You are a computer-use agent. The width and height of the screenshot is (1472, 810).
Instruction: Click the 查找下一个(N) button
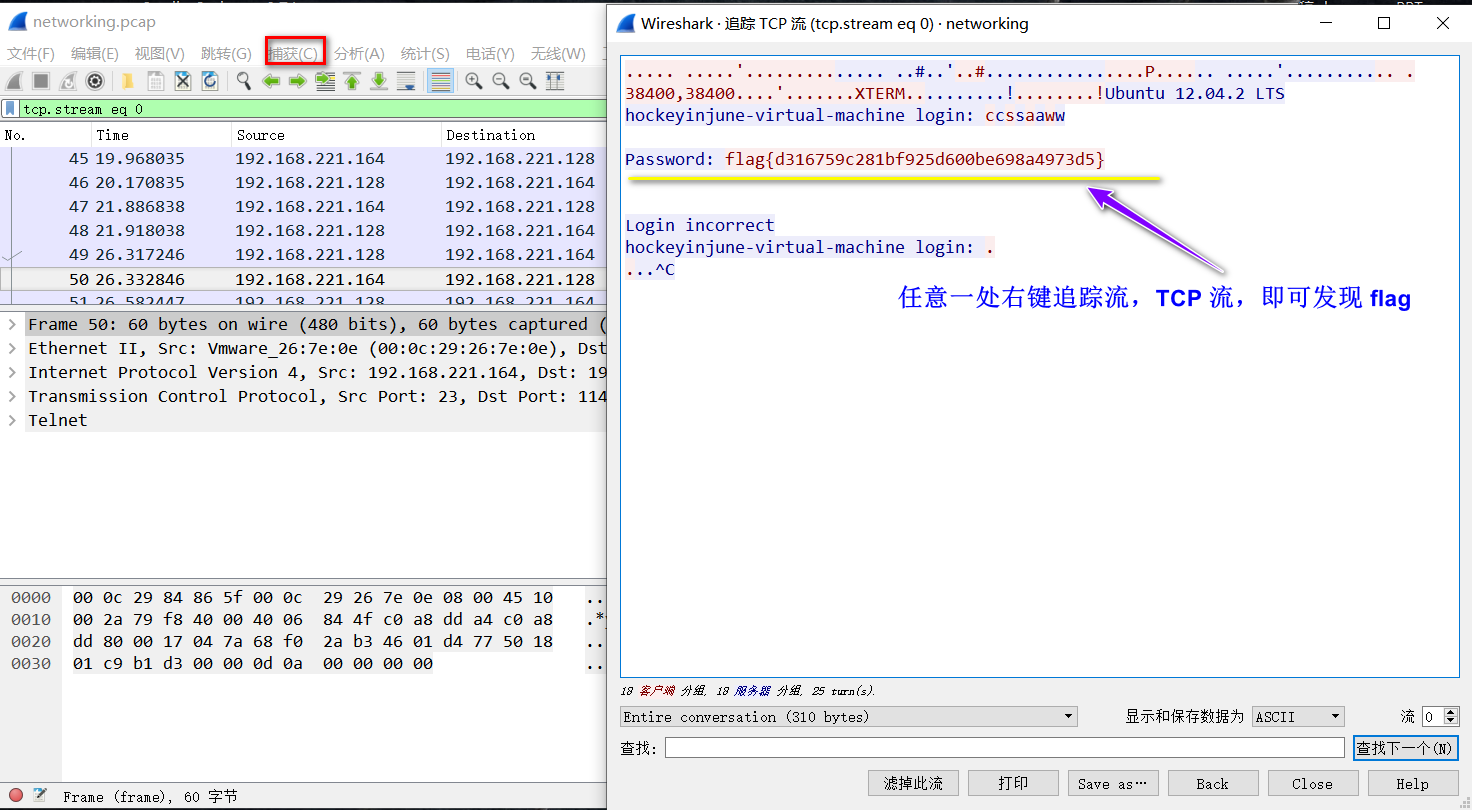point(1405,748)
